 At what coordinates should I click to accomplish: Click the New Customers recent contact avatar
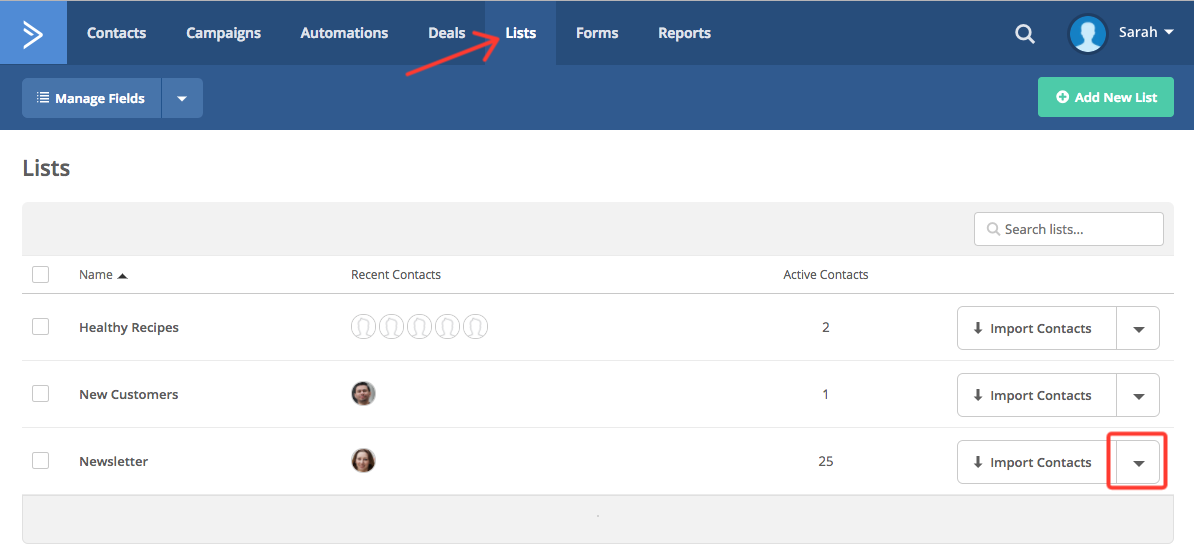[x=363, y=394]
